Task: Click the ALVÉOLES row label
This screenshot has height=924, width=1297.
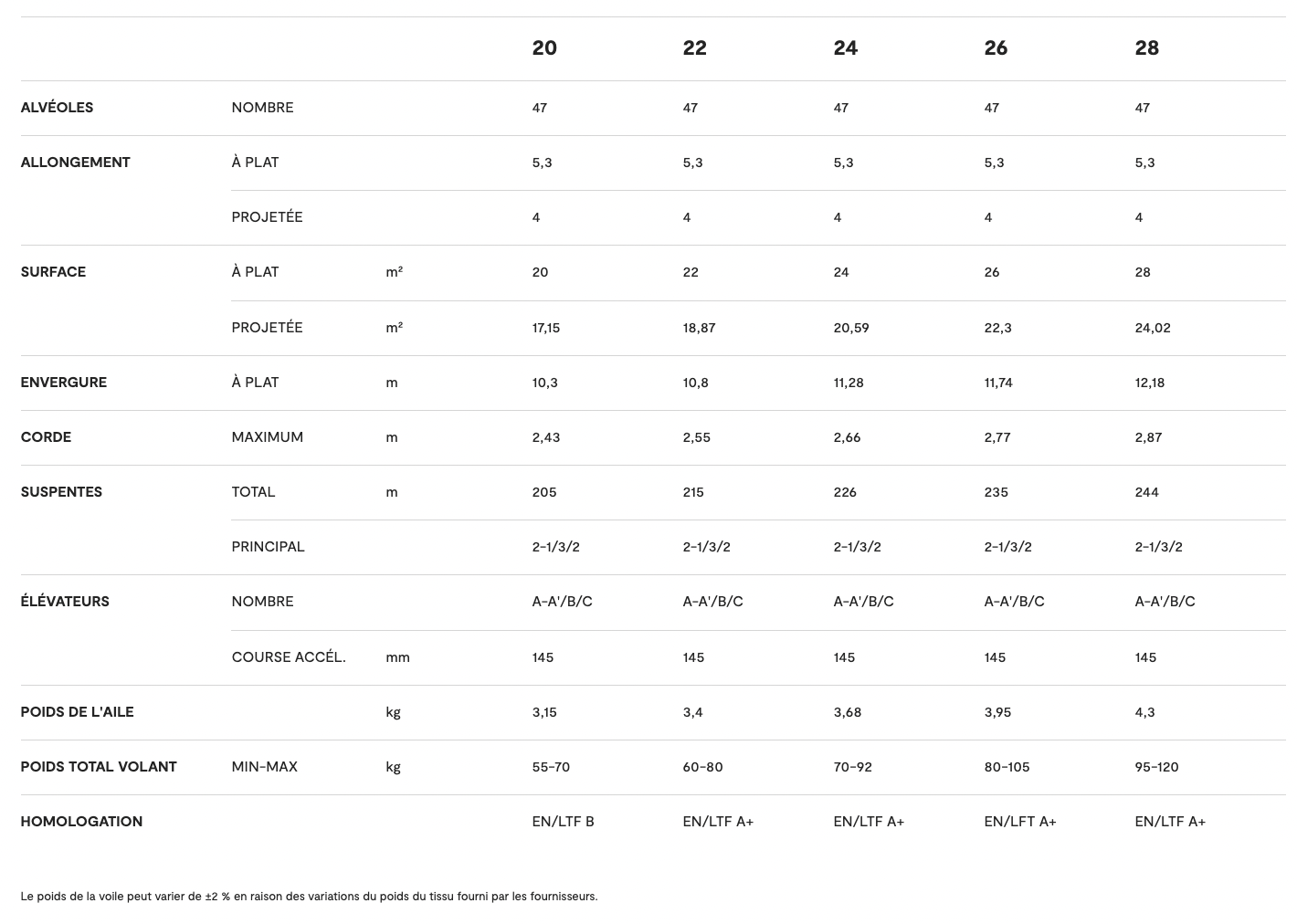Action: tap(57, 108)
